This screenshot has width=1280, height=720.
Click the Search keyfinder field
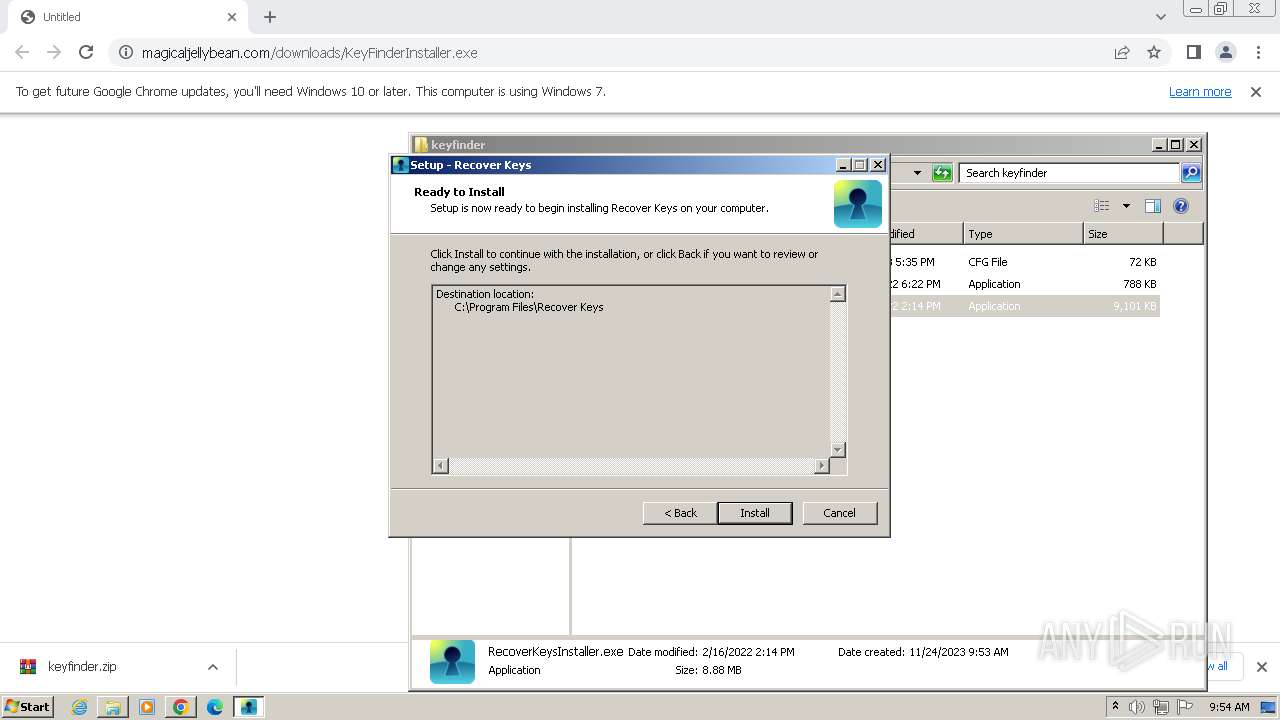[x=1068, y=173]
